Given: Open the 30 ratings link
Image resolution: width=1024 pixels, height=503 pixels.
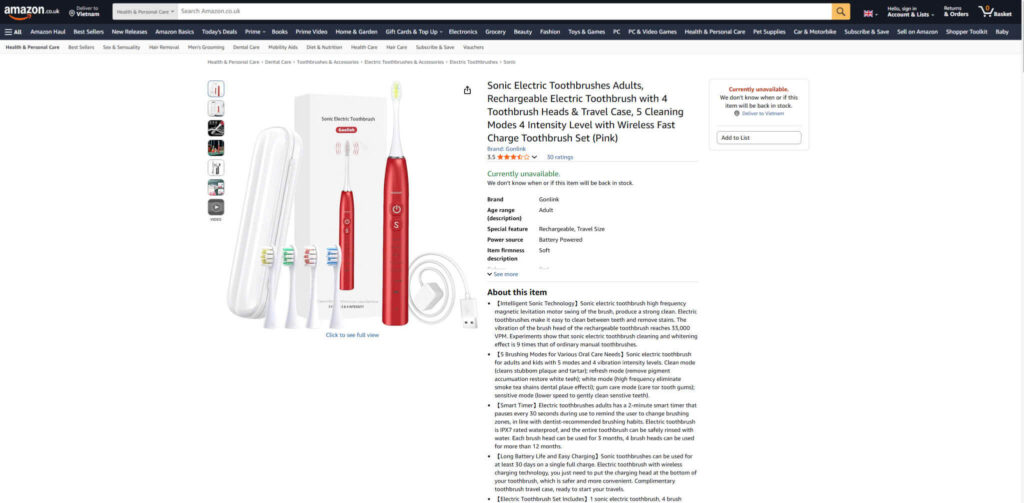Looking at the screenshot, I should [x=560, y=157].
